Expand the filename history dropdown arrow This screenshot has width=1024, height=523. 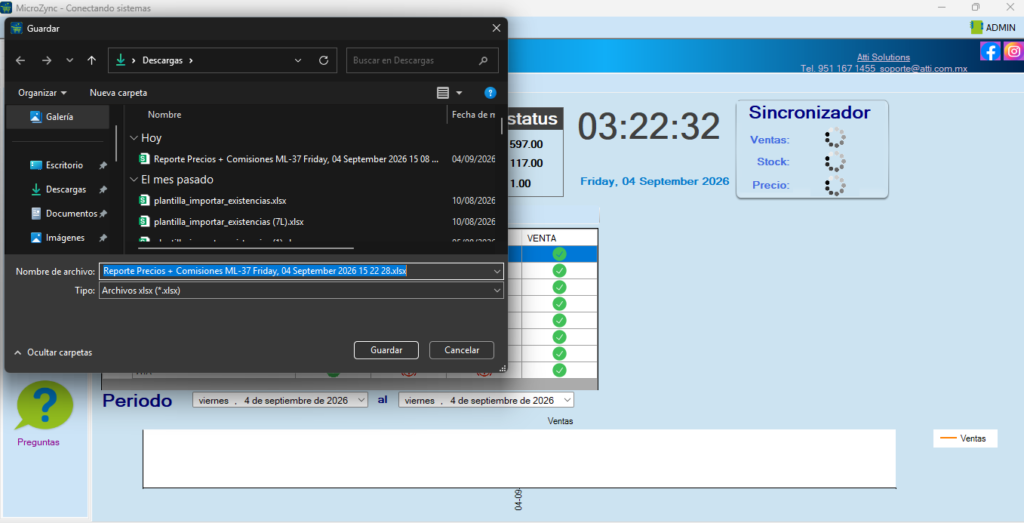[x=497, y=271]
